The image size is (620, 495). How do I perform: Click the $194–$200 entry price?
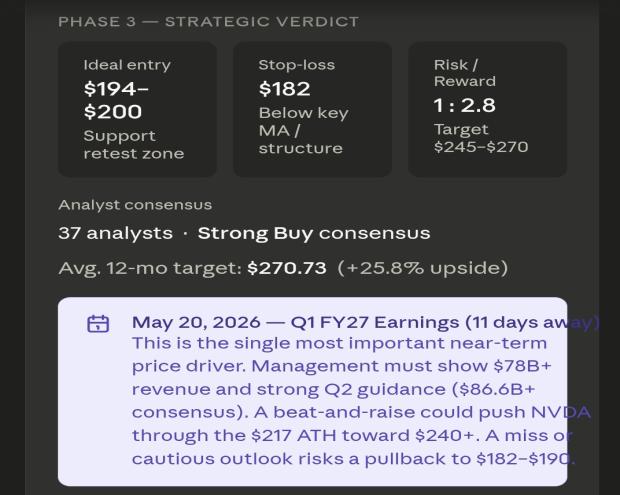point(116,100)
